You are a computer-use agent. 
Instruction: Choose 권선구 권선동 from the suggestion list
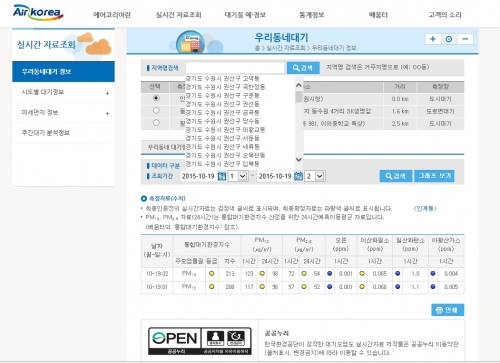pyautogui.click(x=222, y=104)
